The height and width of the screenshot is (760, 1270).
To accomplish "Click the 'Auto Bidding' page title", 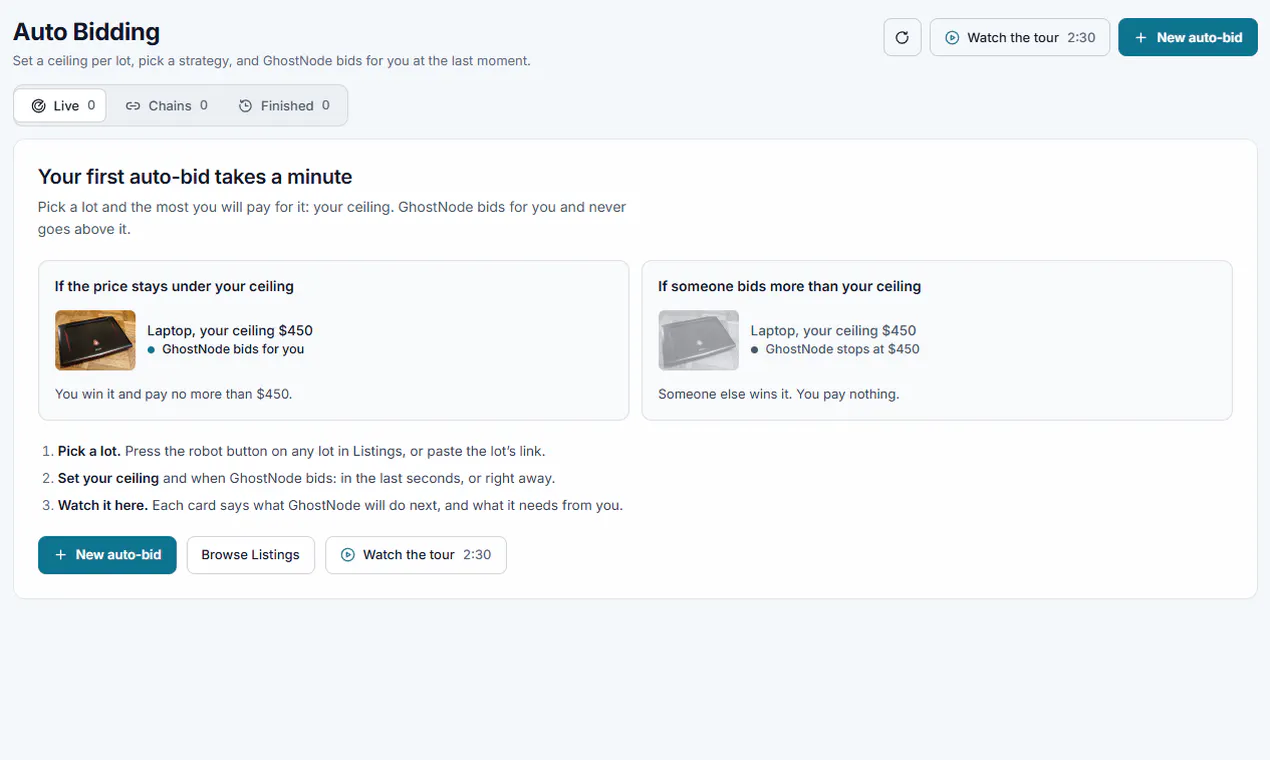I will pos(86,32).
